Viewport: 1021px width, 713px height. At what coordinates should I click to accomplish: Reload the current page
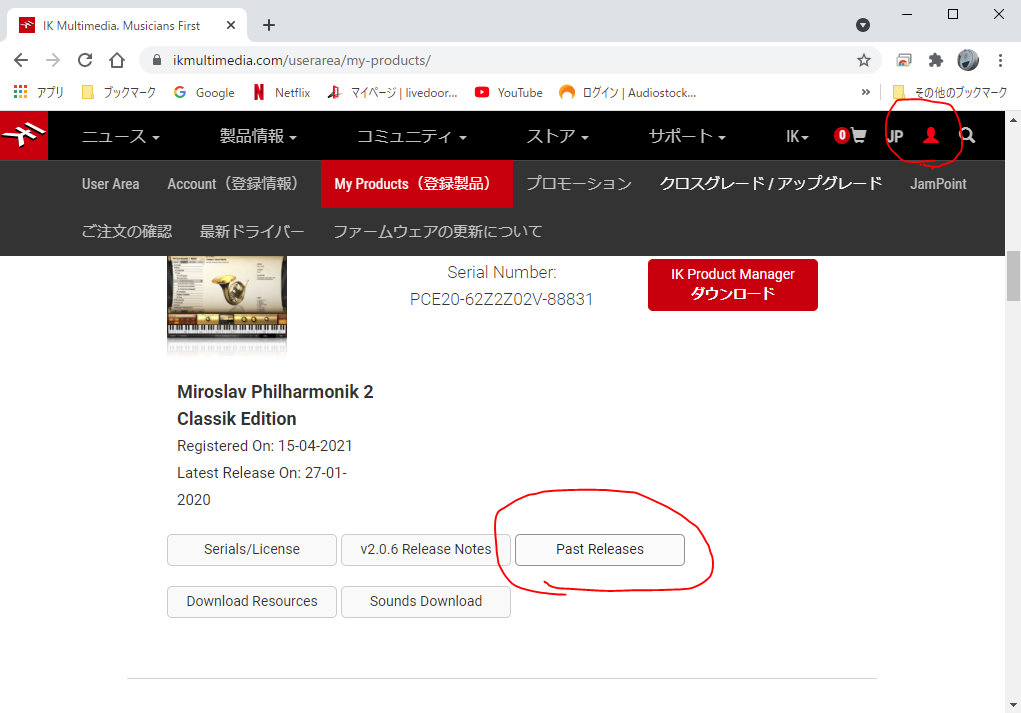(x=85, y=61)
